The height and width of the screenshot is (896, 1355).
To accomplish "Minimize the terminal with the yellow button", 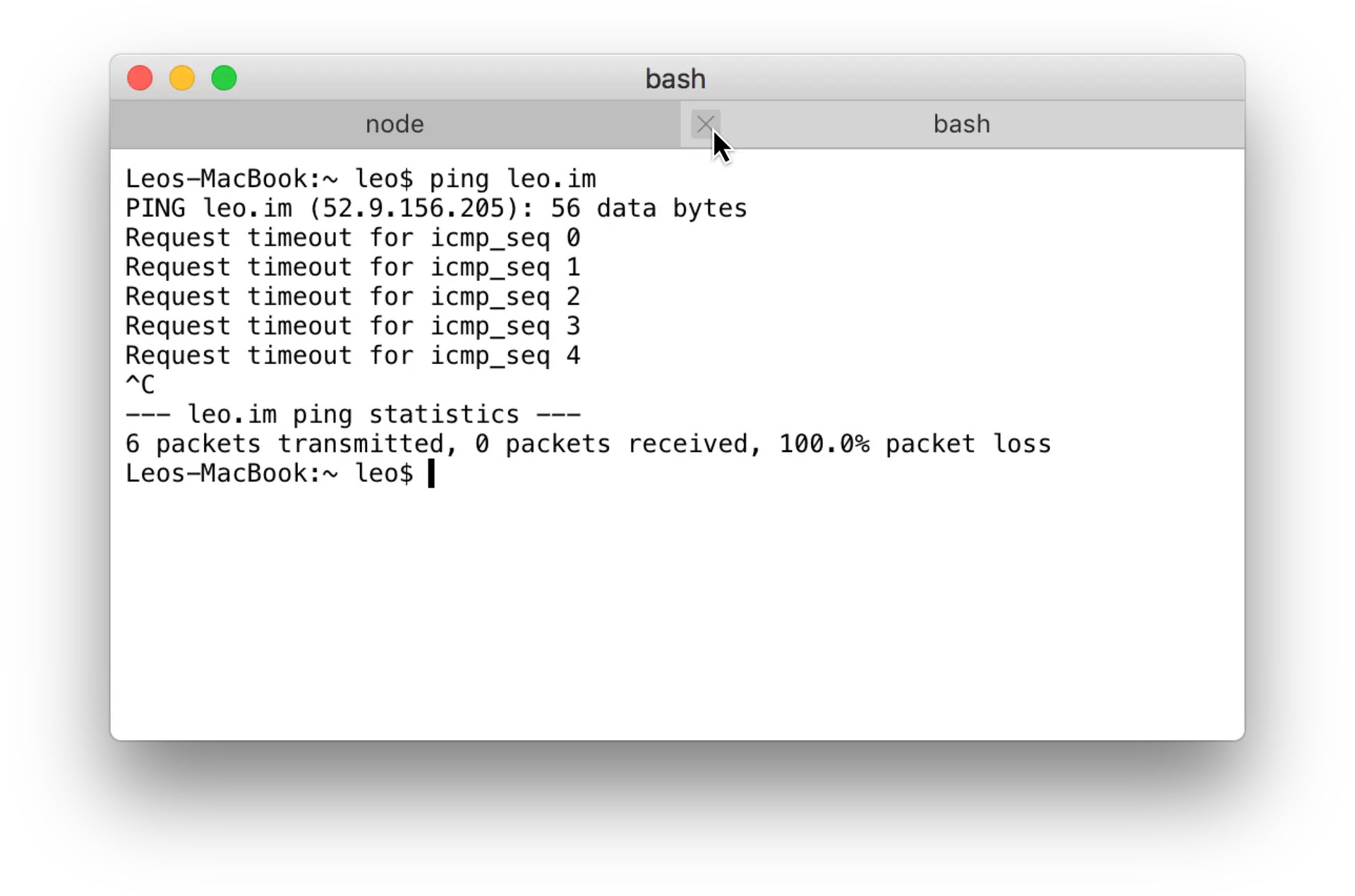I will click(x=182, y=78).
